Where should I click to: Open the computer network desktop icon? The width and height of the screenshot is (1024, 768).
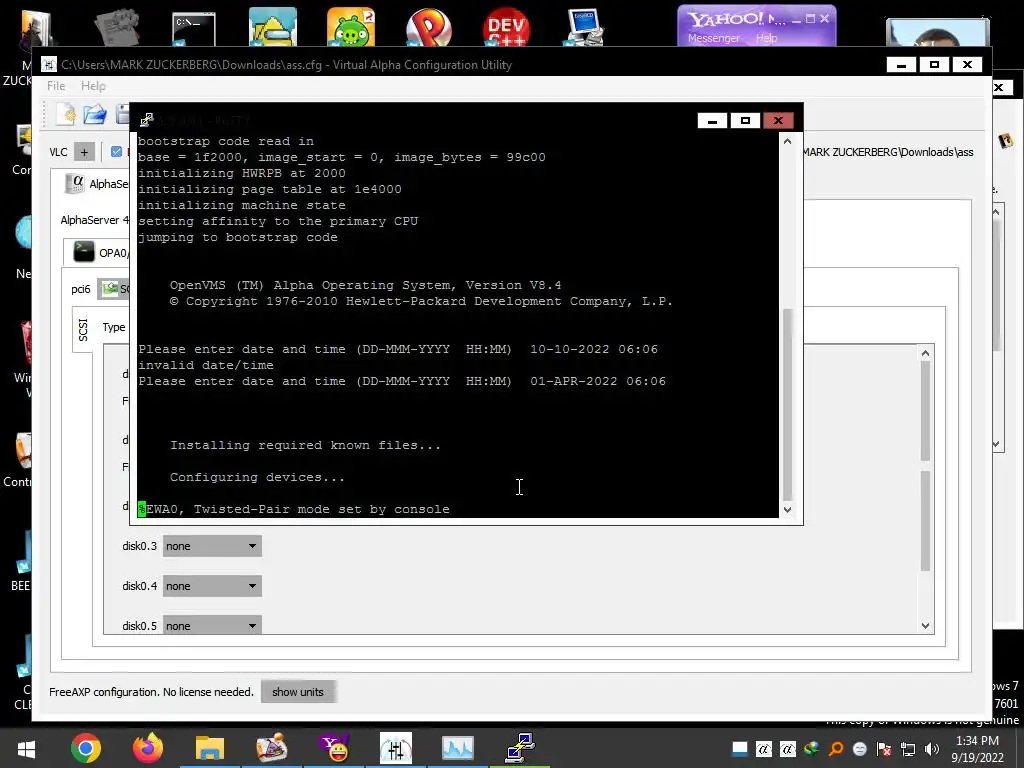584,27
